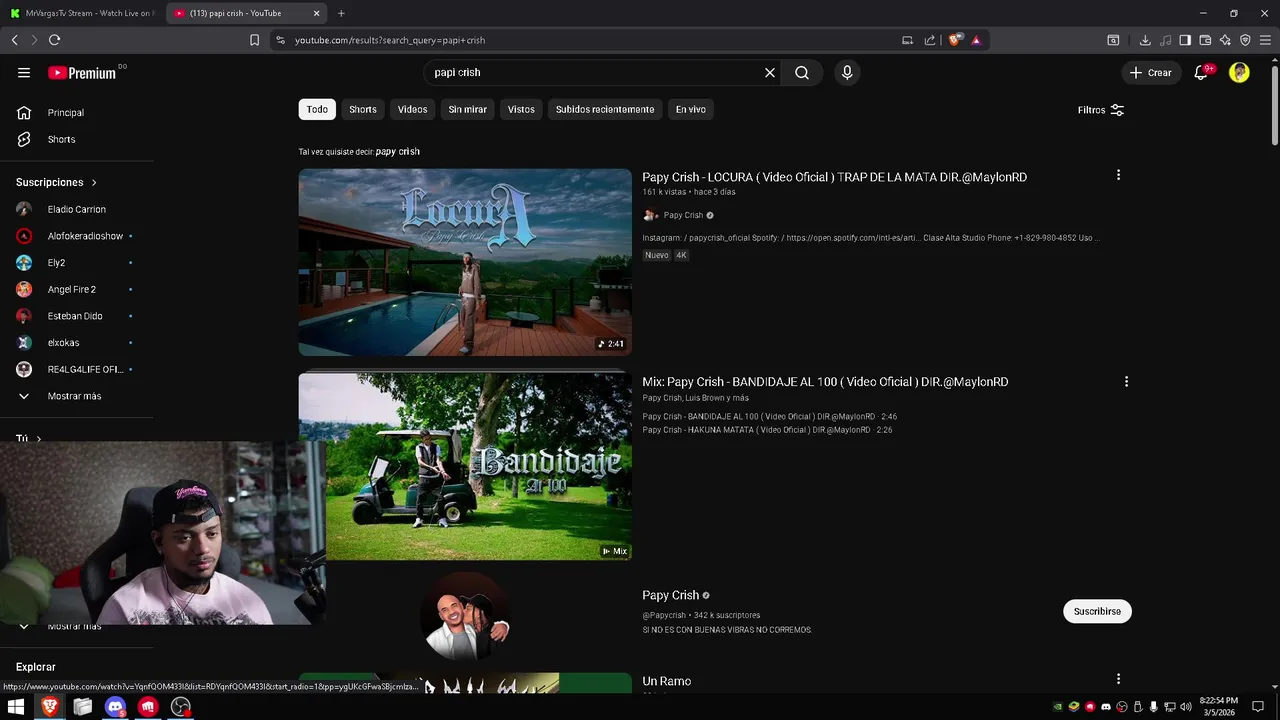Subscribe to Papy Crish with Suscribirse
This screenshot has width=1280, height=720.
click(1097, 611)
